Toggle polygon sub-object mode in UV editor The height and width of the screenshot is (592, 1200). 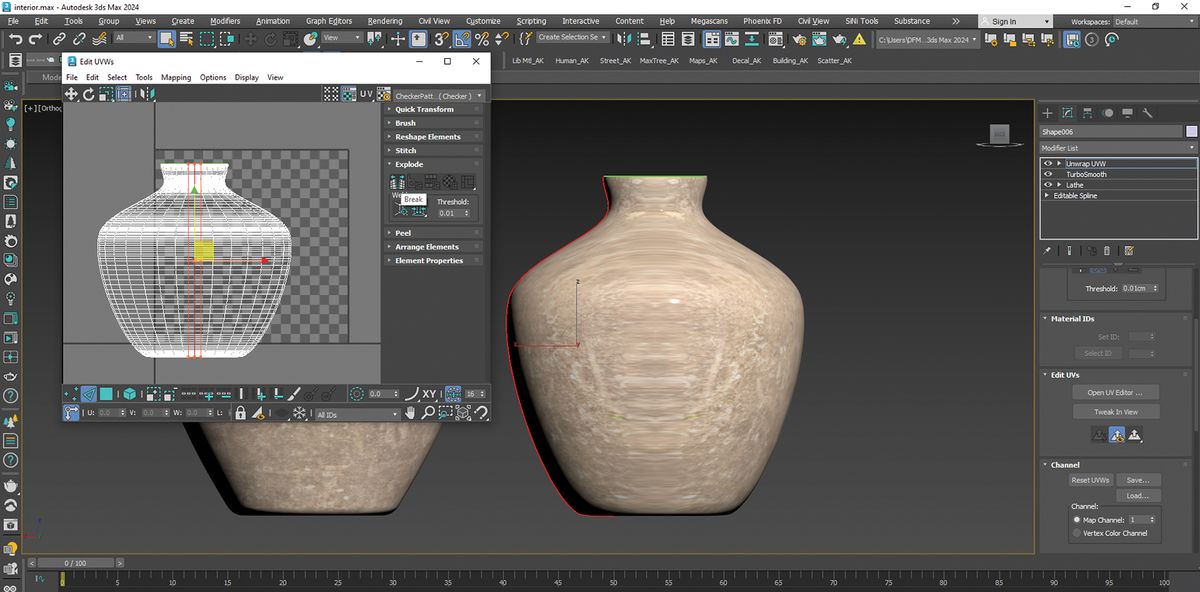[x=106, y=394]
